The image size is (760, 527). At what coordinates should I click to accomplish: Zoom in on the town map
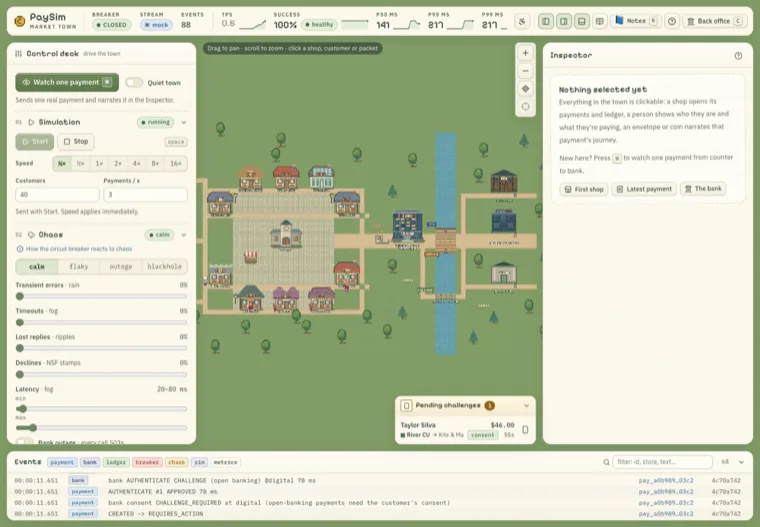pyautogui.click(x=525, y=53)
